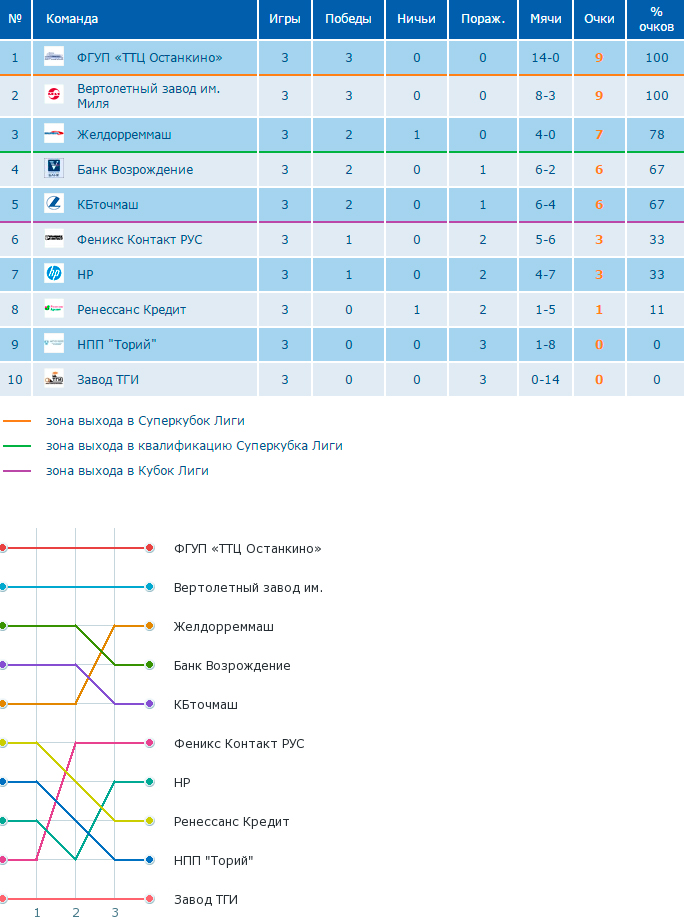Click chart label Желдорреммаш
684x920 pixels.
[224, 627]
